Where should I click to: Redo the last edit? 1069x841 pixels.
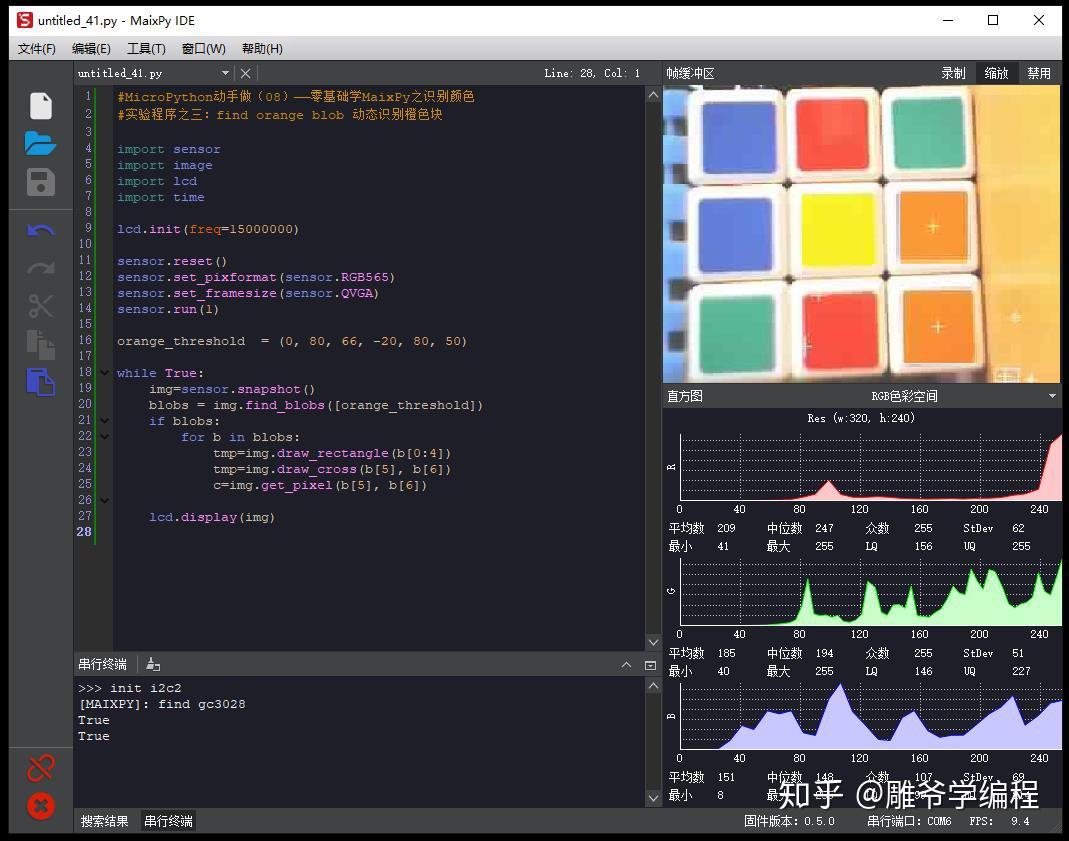click(40, 267)
